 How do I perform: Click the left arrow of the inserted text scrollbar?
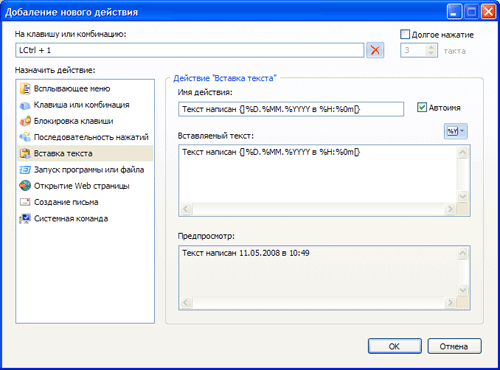click(x=186, y=209)
